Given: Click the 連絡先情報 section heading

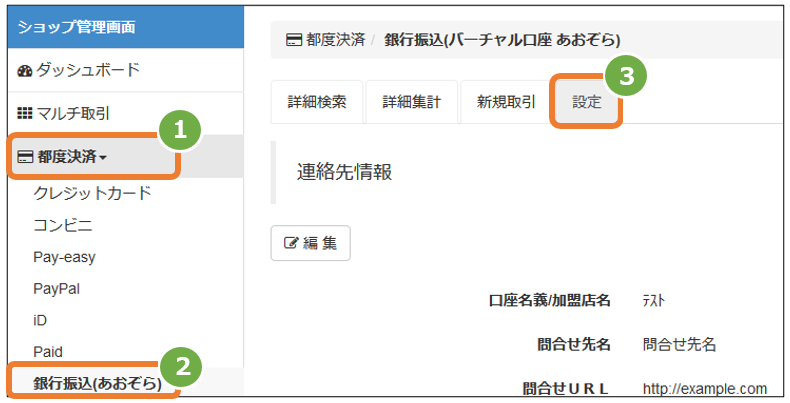Looking at the screenshot, I should click(x=344, y=172).
